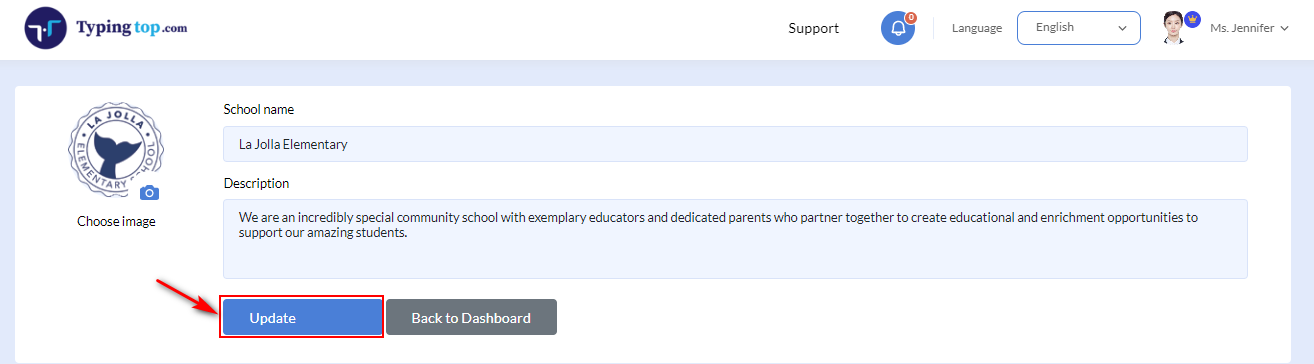Screen dimensions: 1314x364
Task: Go Back to Dashboard
Action: pos(471,318)
